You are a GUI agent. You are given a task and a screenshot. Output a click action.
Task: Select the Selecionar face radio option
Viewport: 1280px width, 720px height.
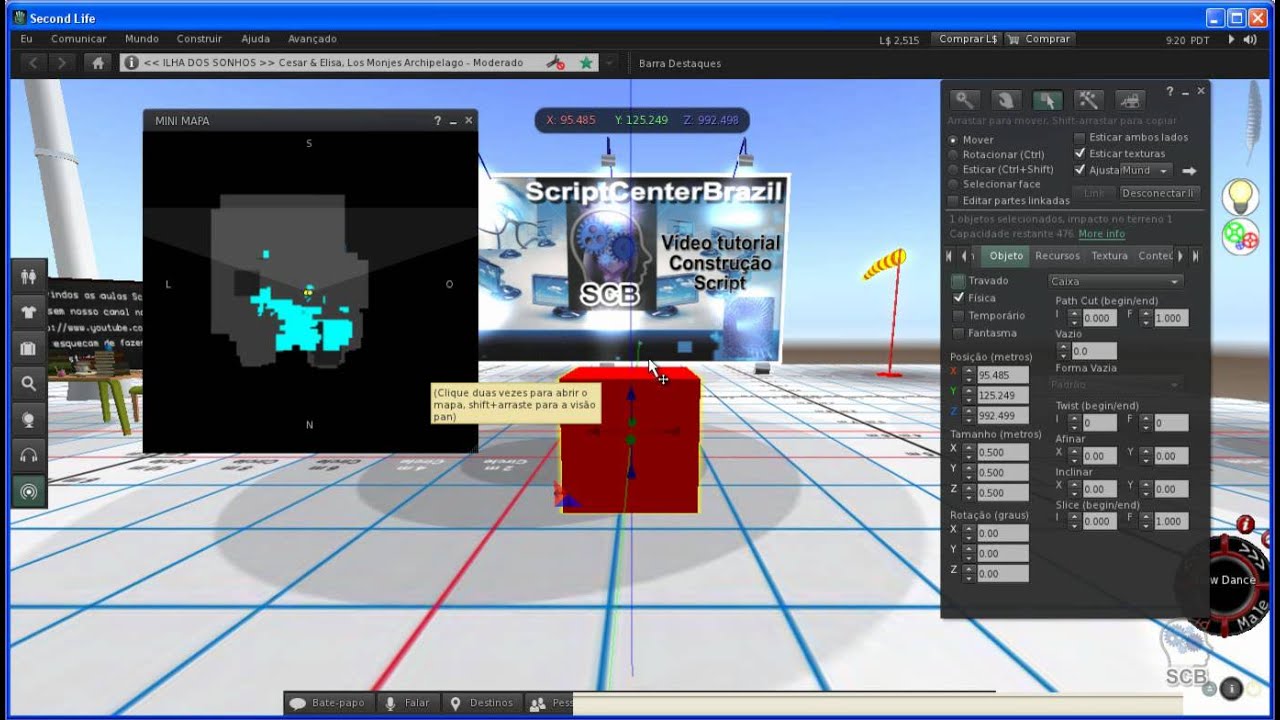953,185
